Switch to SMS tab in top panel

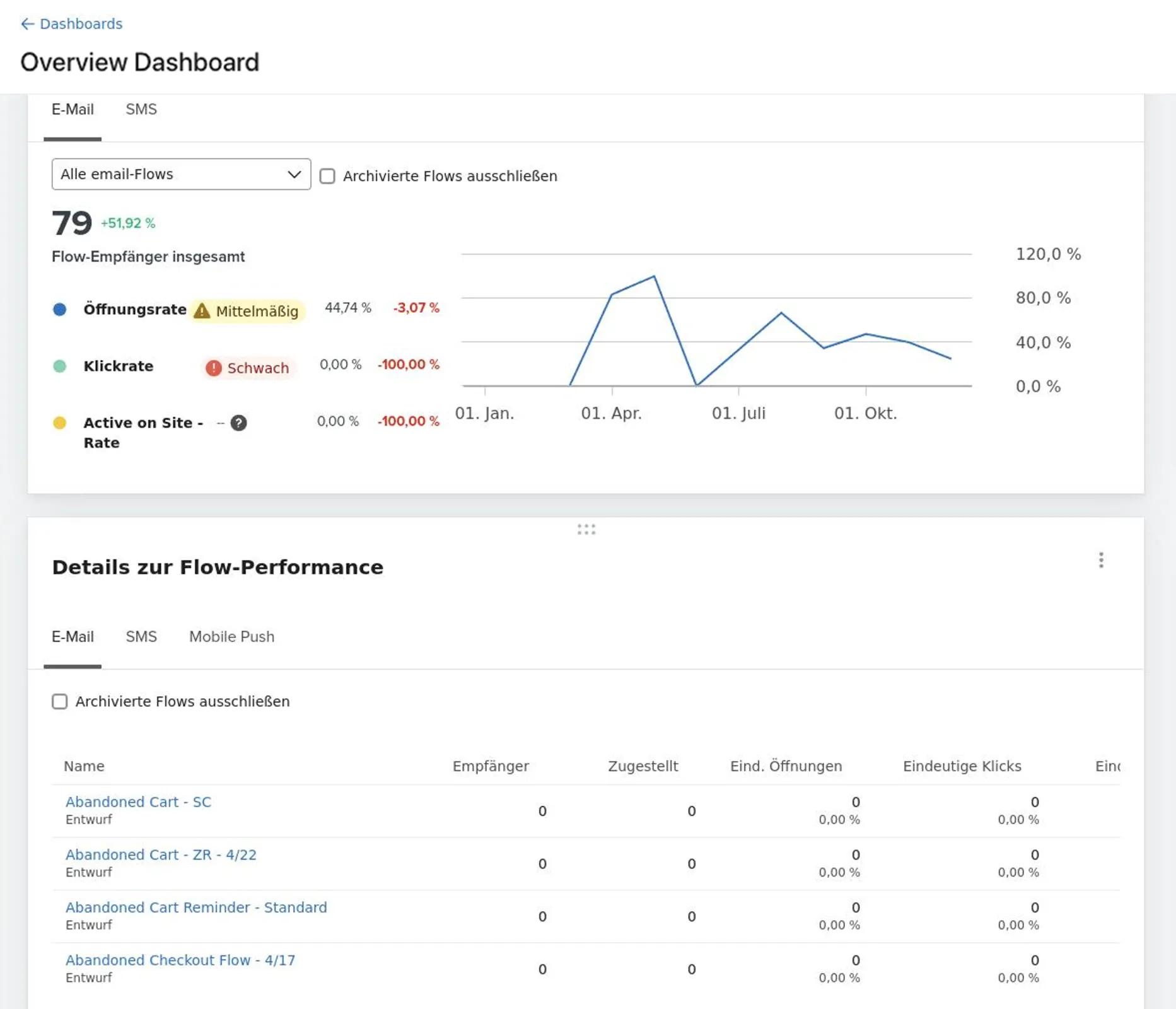[x=141, y=109]
